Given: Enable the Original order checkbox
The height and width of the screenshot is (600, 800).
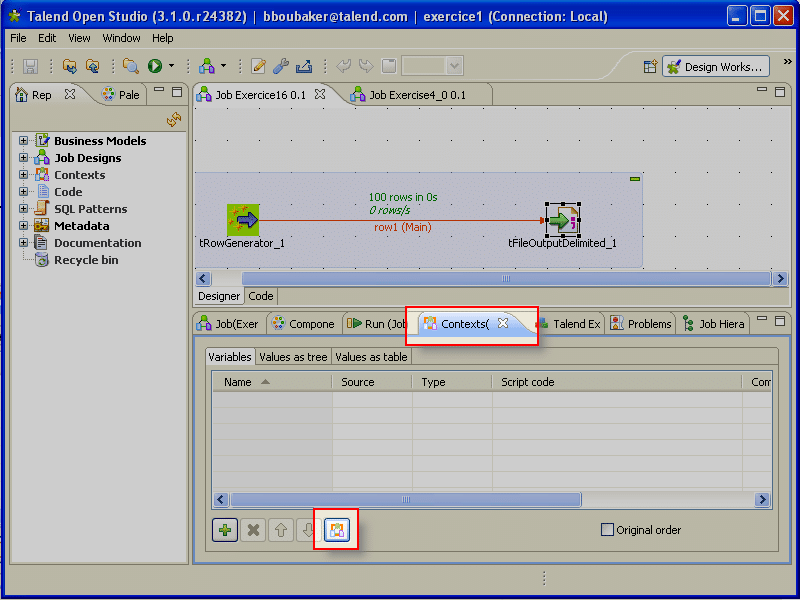Looking at the screenshot, I should (x=607, y=530).
